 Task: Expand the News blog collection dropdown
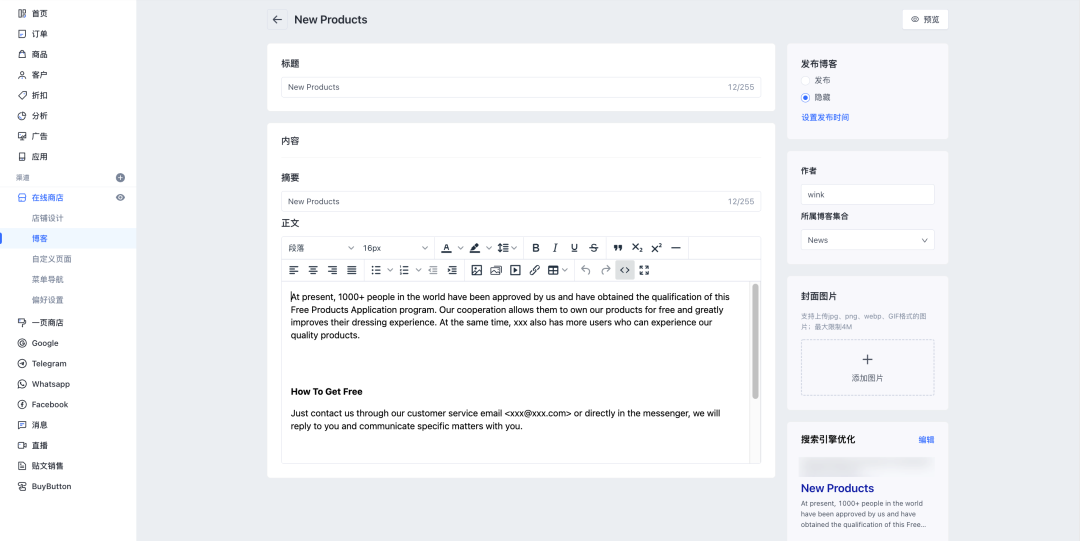pos(867,240)
